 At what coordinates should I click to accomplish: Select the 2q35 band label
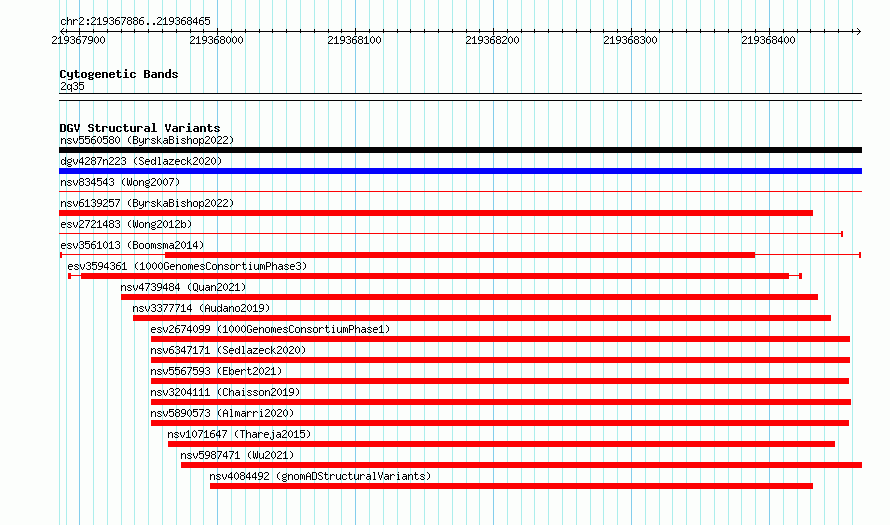(x=72, y=86)
